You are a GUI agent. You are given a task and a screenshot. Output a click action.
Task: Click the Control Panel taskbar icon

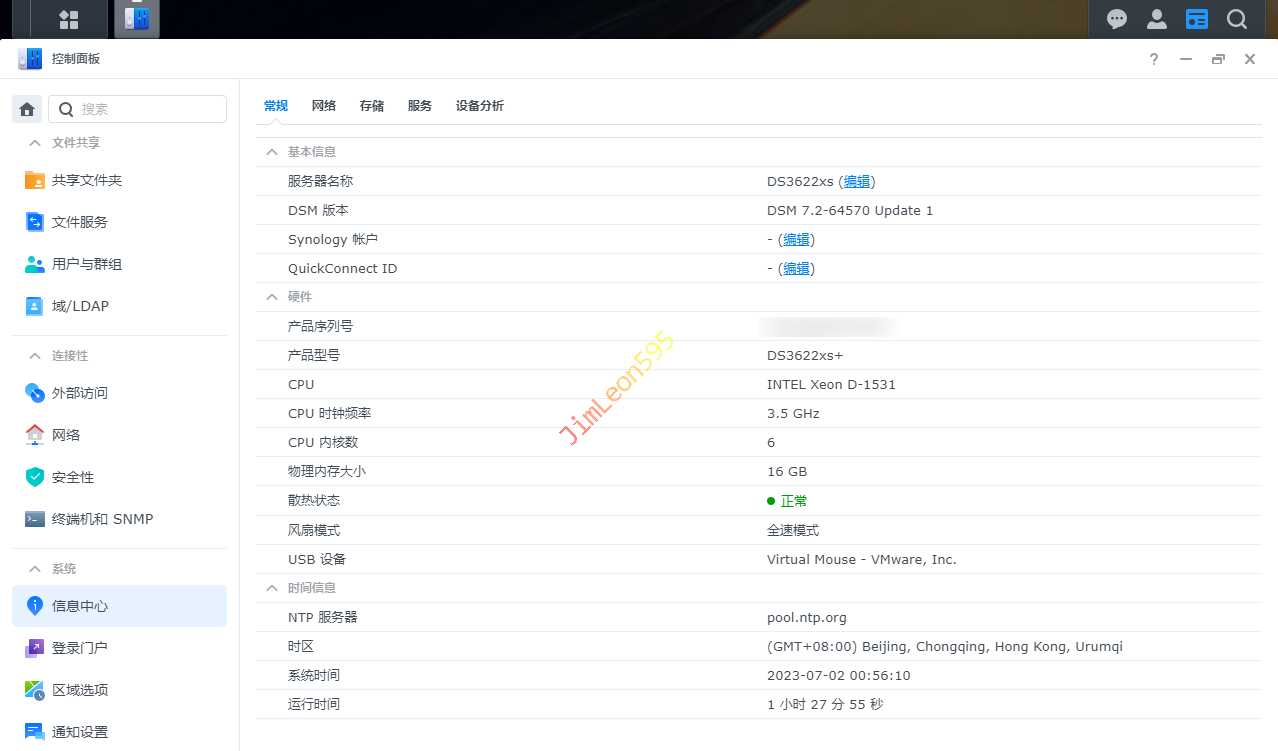coord(136,19)
